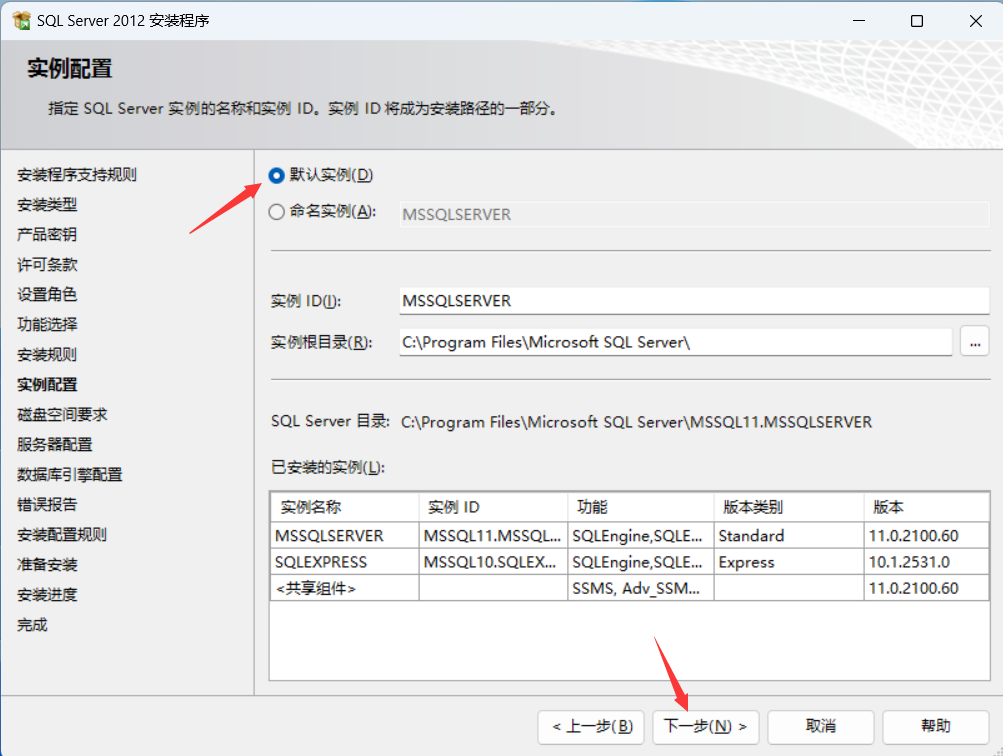Screen dimensions: 1003x756
Task: Click the 实例名称 column header
Action: tap(345, 507)
